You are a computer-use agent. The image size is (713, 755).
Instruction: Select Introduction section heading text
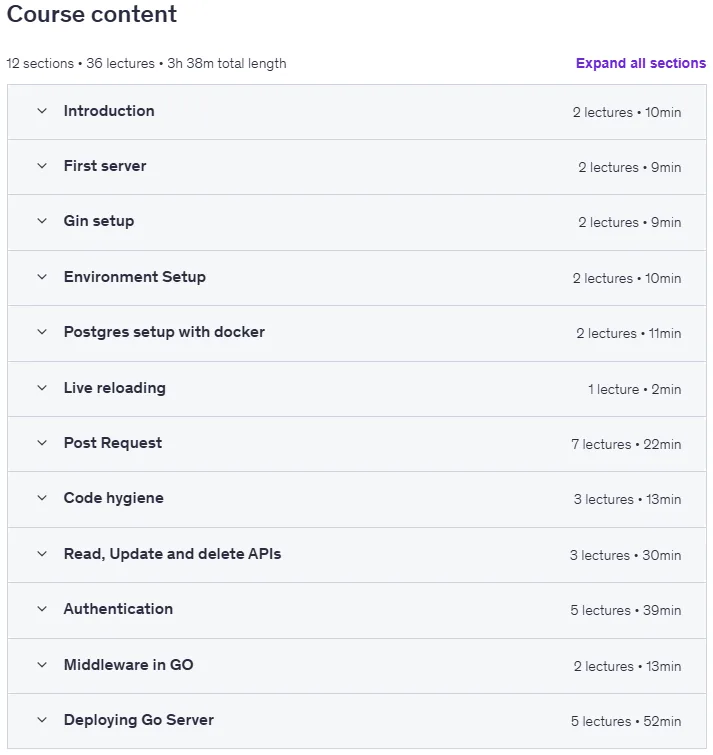coord(109,111)
